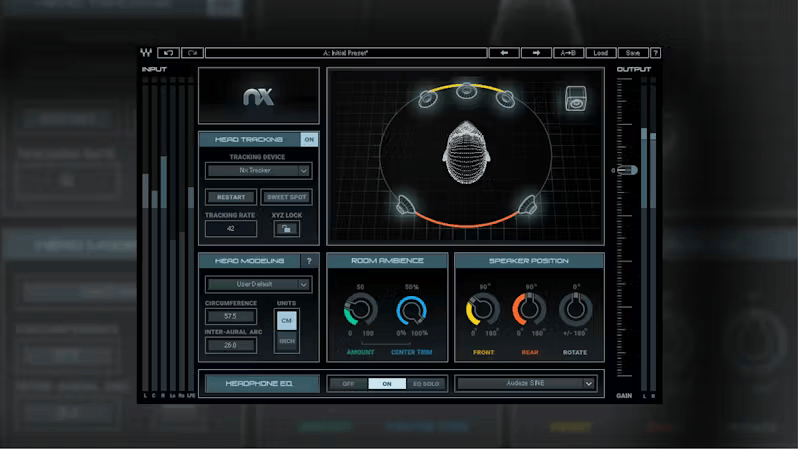Image resolution: width=798 pixels, height=449 pixels.
Task: Select the LFE subwoofer speaker
Action: 576,98
